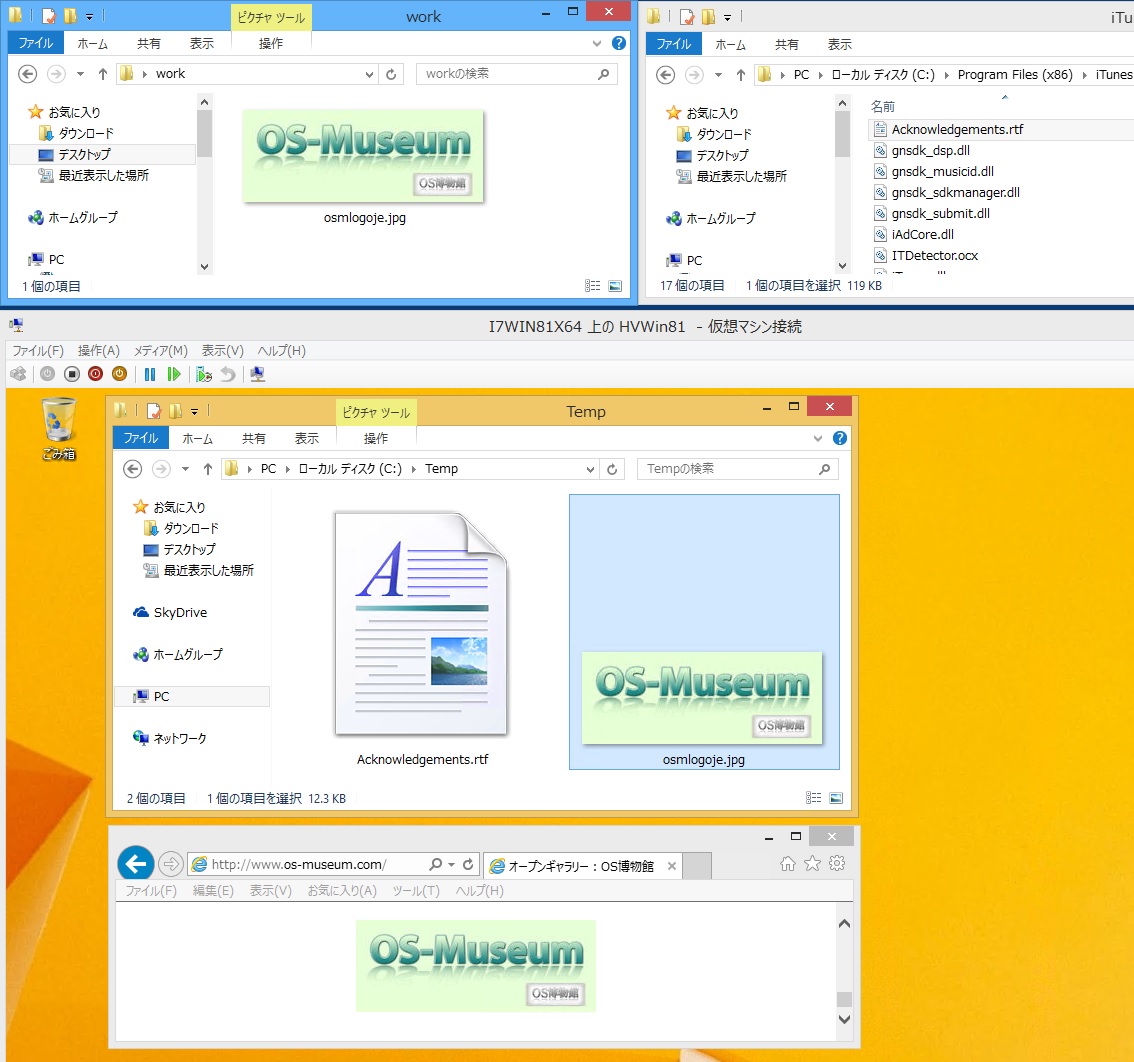1134x1062 pixels.
Task: Open Internet Explorer favorites star
Action: [812, 863]
